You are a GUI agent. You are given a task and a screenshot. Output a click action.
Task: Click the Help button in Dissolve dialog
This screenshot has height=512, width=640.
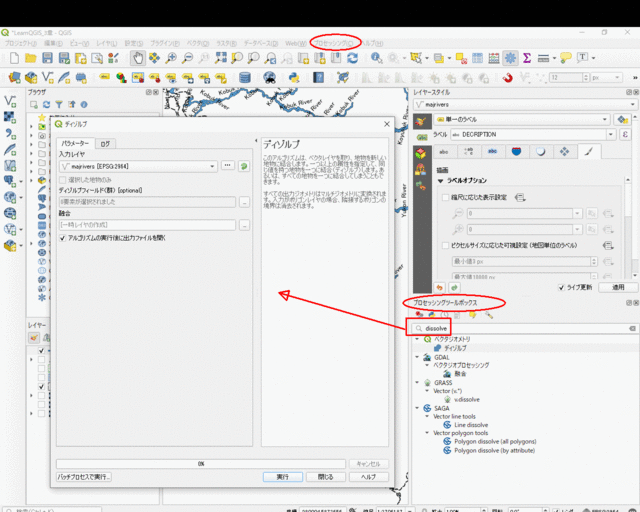[369, 477]
